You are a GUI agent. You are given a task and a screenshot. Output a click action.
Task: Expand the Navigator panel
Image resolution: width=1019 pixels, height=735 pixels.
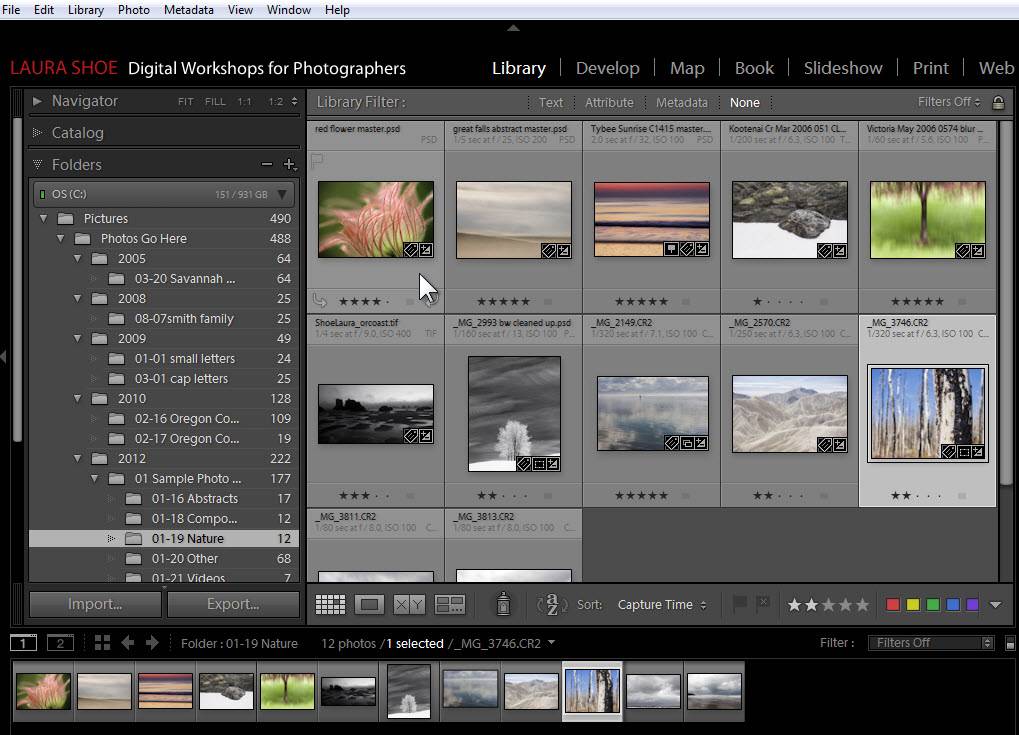point(38,101)
